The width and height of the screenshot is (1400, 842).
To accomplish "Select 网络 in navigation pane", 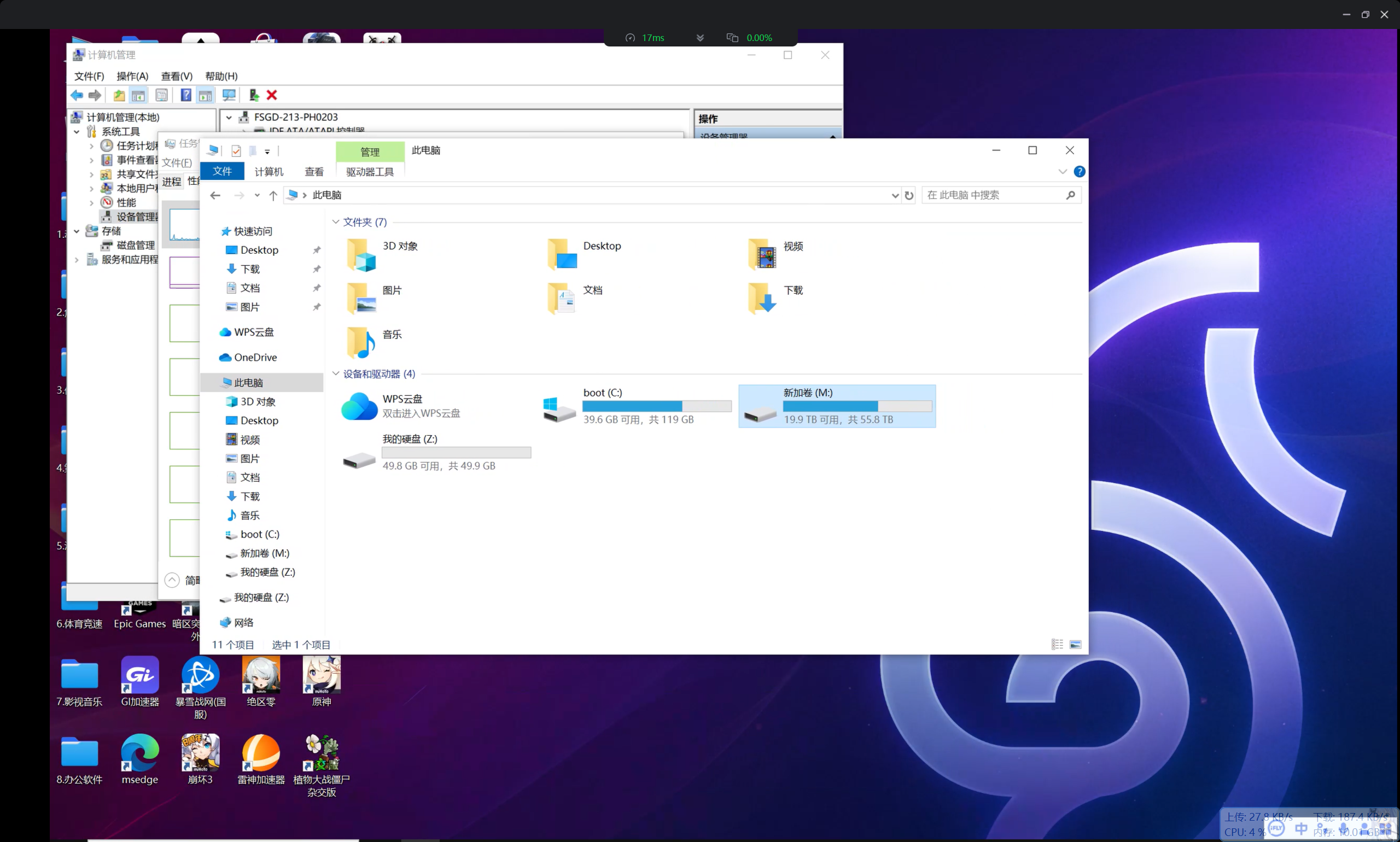I will (x=237, y=622).
